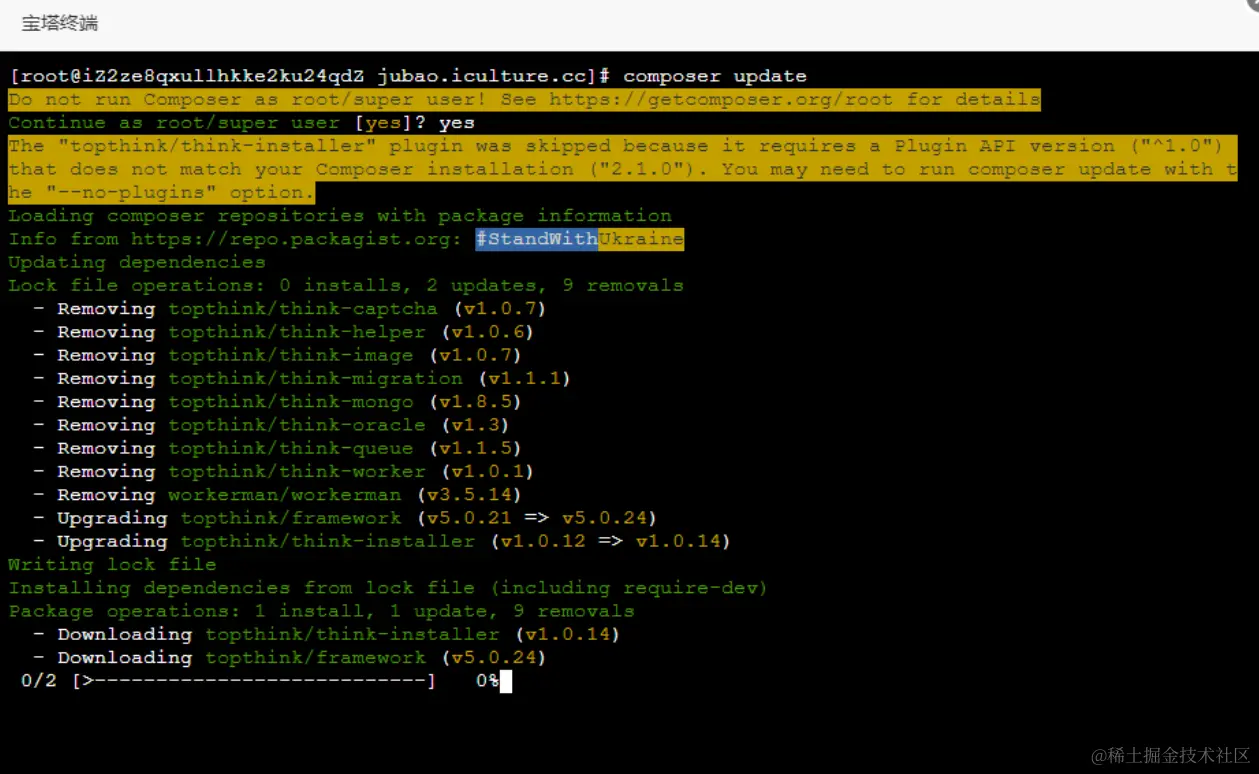Open the https://getcomposer.org/root link
This screenshot has width=1259, height=774.
(x=721, y=99)
